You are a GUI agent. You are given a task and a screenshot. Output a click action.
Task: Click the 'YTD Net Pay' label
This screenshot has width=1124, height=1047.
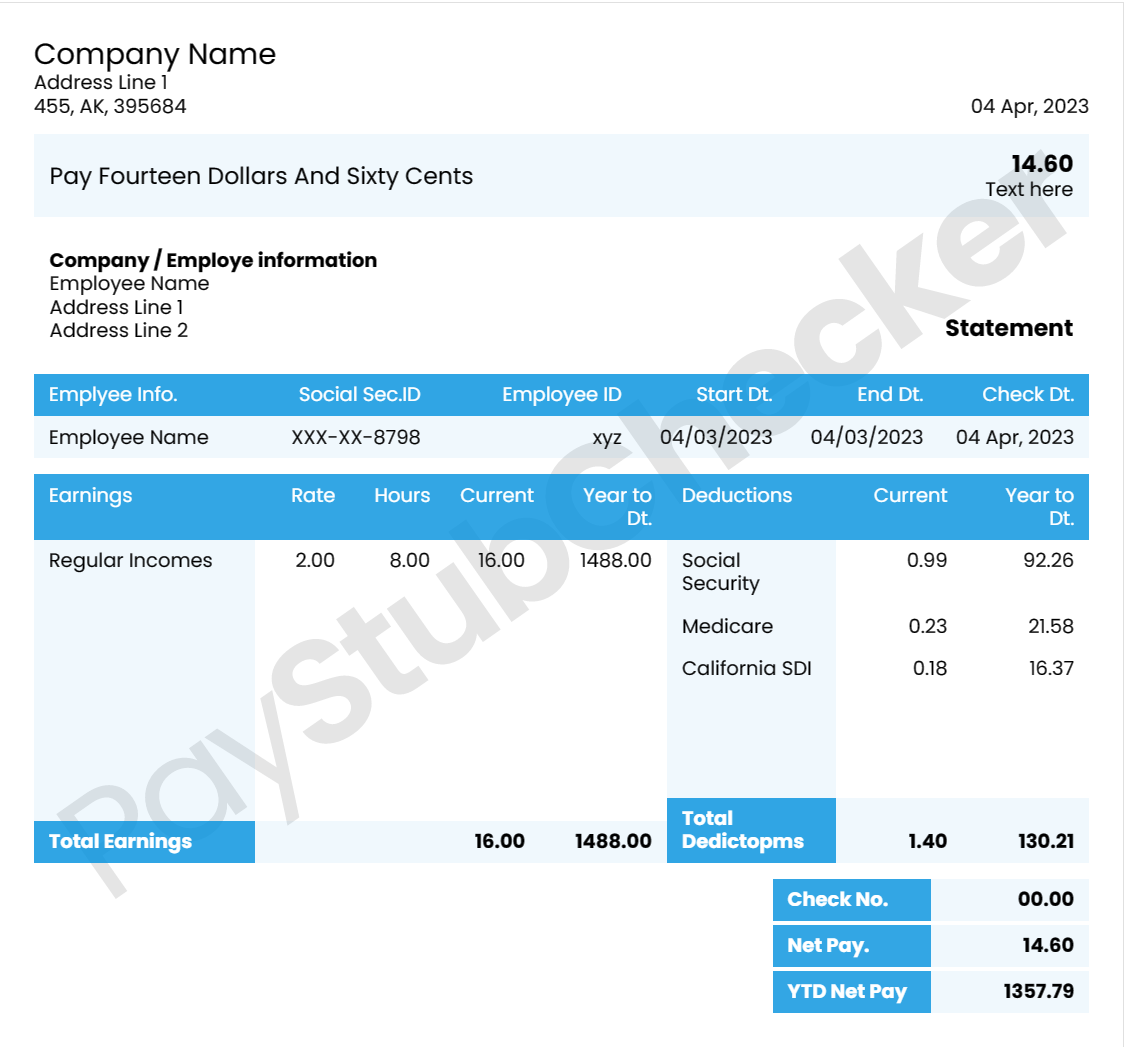pos(847,992)
